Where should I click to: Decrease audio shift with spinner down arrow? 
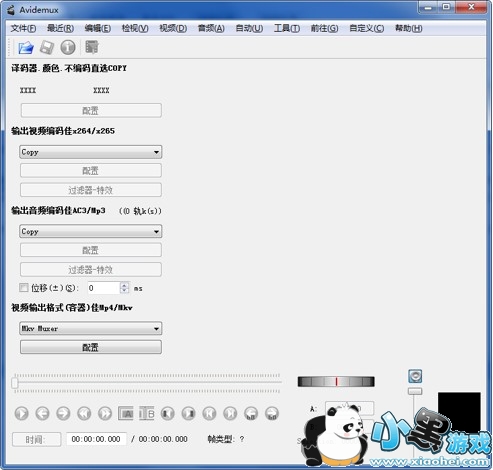[124, 291]
